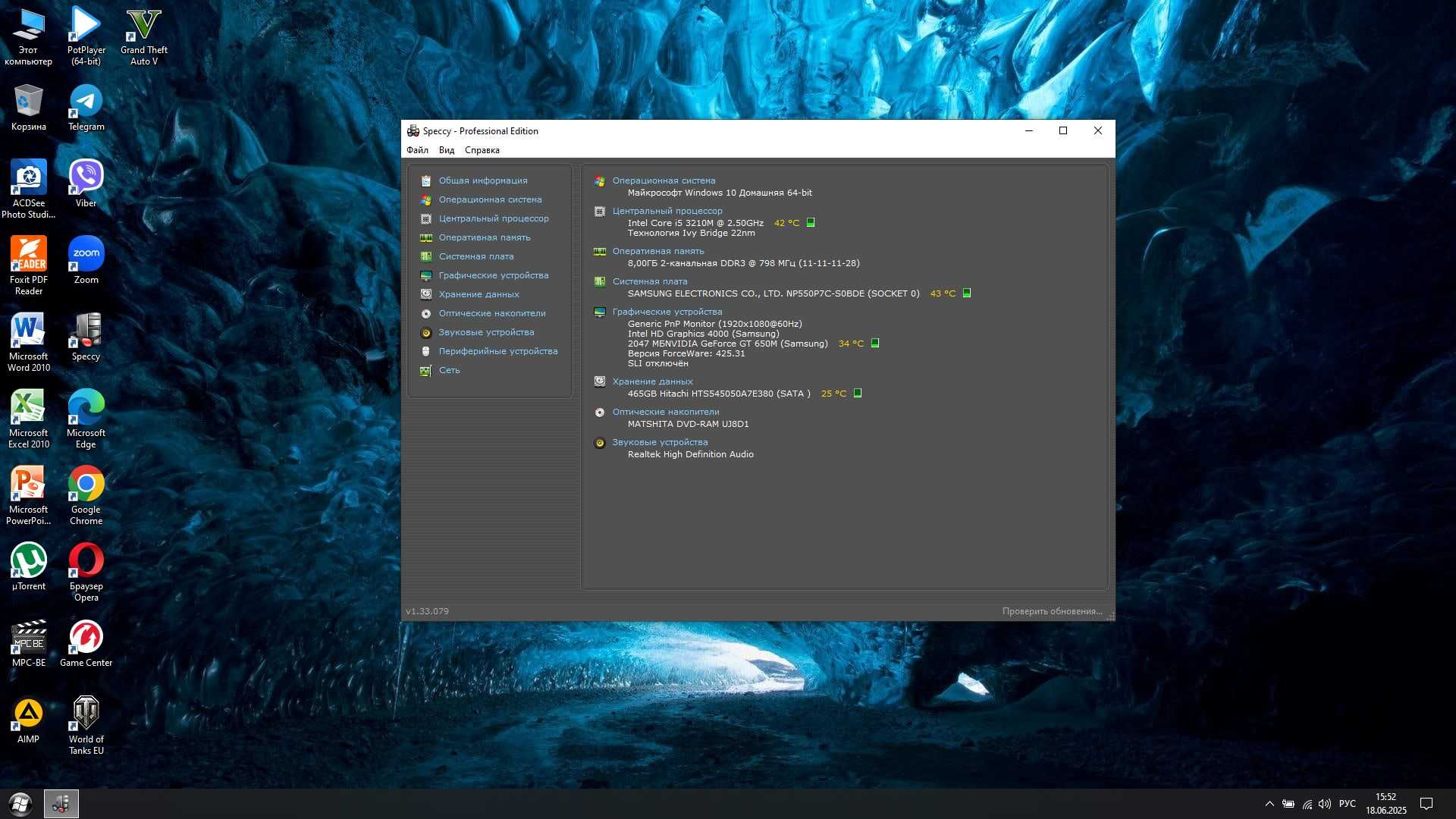Show hidden tray icons with the chevron
Viewport: 1456px width, 819px height.
(1269, 804)
